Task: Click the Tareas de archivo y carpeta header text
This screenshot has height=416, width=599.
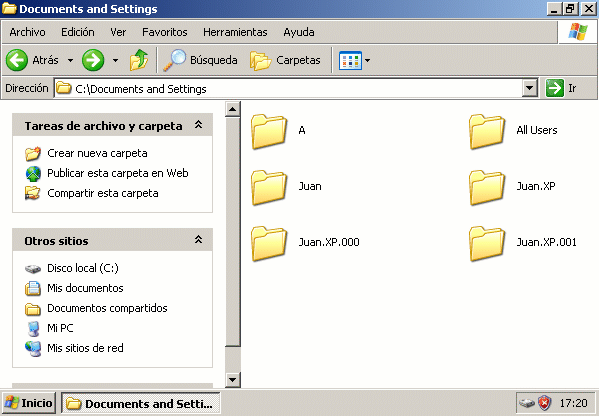Action: tap(104, 126)
